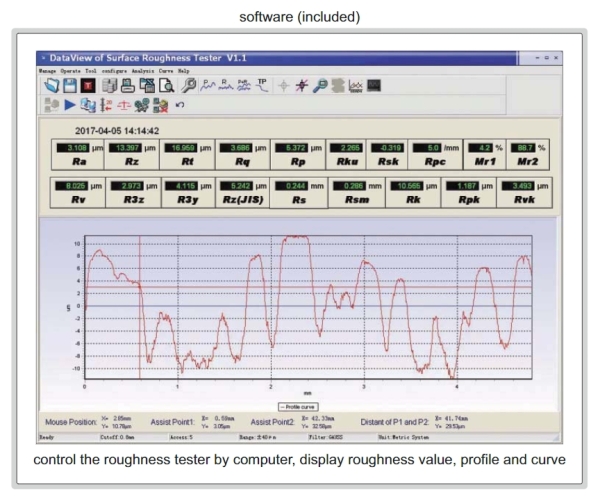Click the blue floppy disk save icon
Image resolution: width=600 pixels, height=499 pixels.
click(66, 87)
